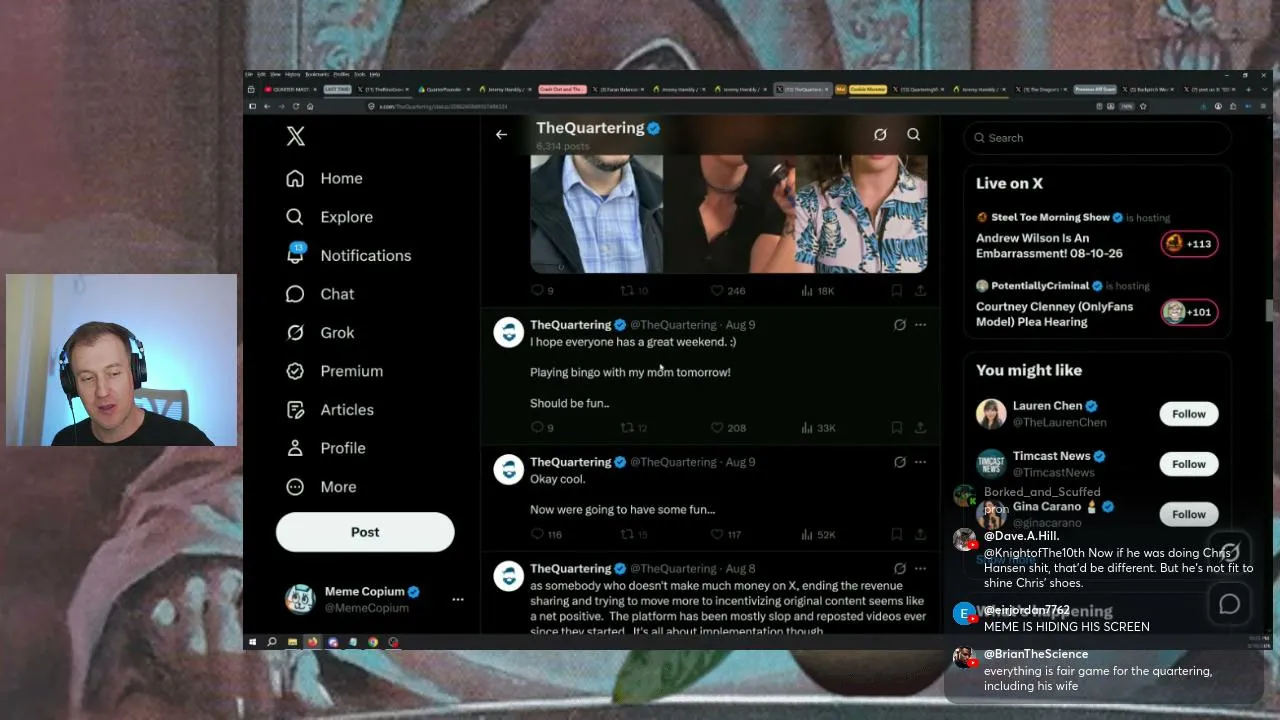Click the back arrow beside TheQuartering
Screen dimensions: 1280x720
pyautogui.click(x=501, y=134)
